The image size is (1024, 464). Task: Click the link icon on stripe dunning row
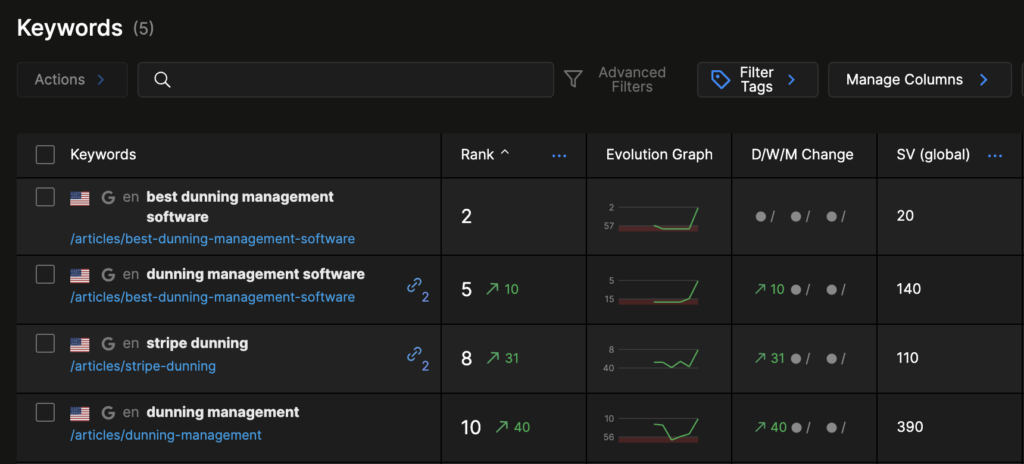[x=414, y=355]
